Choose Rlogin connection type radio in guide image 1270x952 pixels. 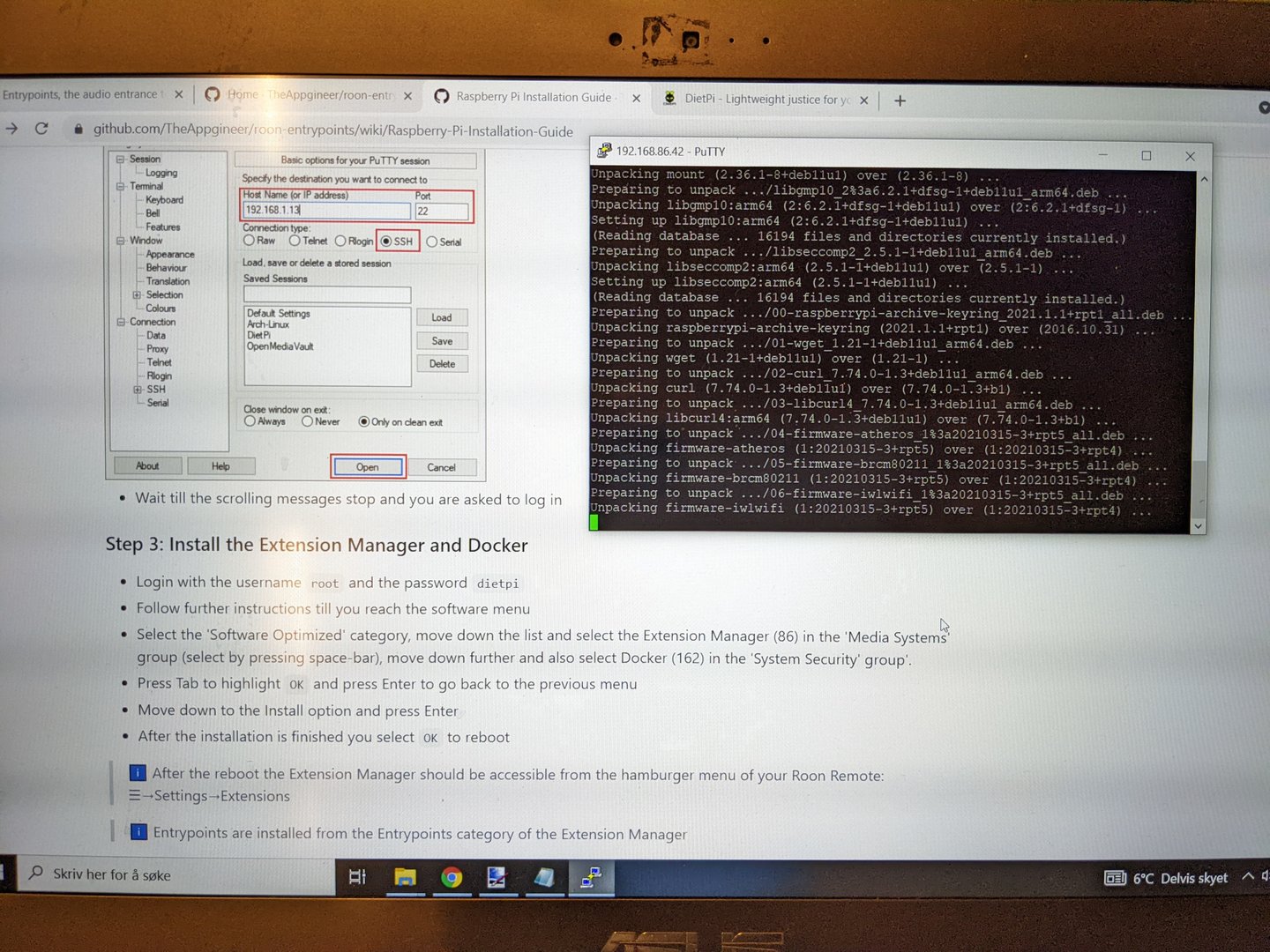(340, 241)
